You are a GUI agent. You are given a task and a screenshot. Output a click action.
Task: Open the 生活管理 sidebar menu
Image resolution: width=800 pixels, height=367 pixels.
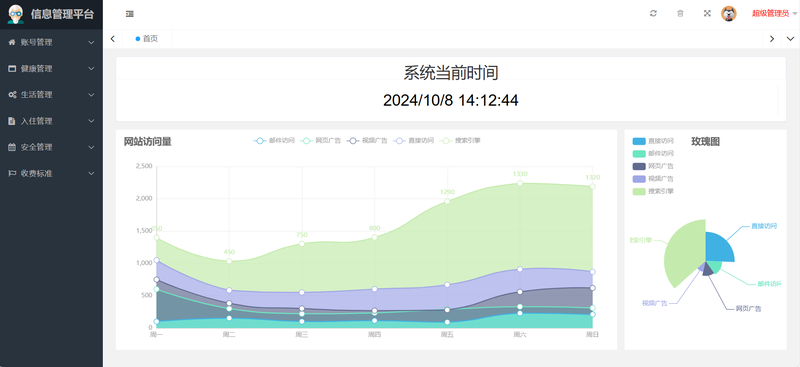(51, 94)
